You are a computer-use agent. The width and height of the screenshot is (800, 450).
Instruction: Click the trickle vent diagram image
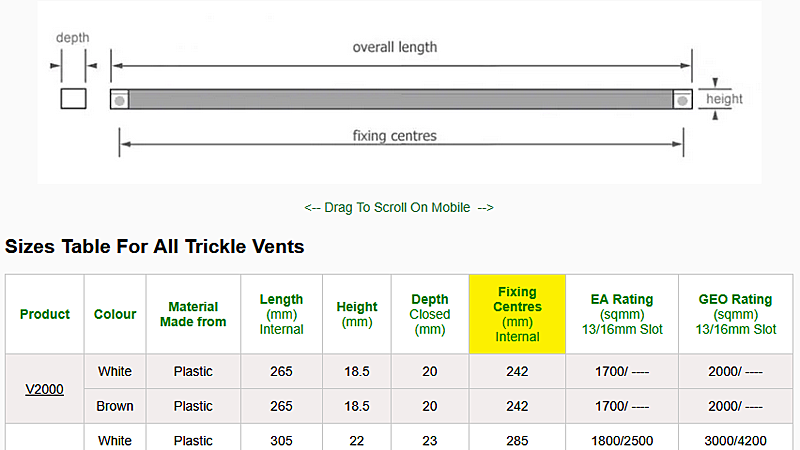coord(399,92)
